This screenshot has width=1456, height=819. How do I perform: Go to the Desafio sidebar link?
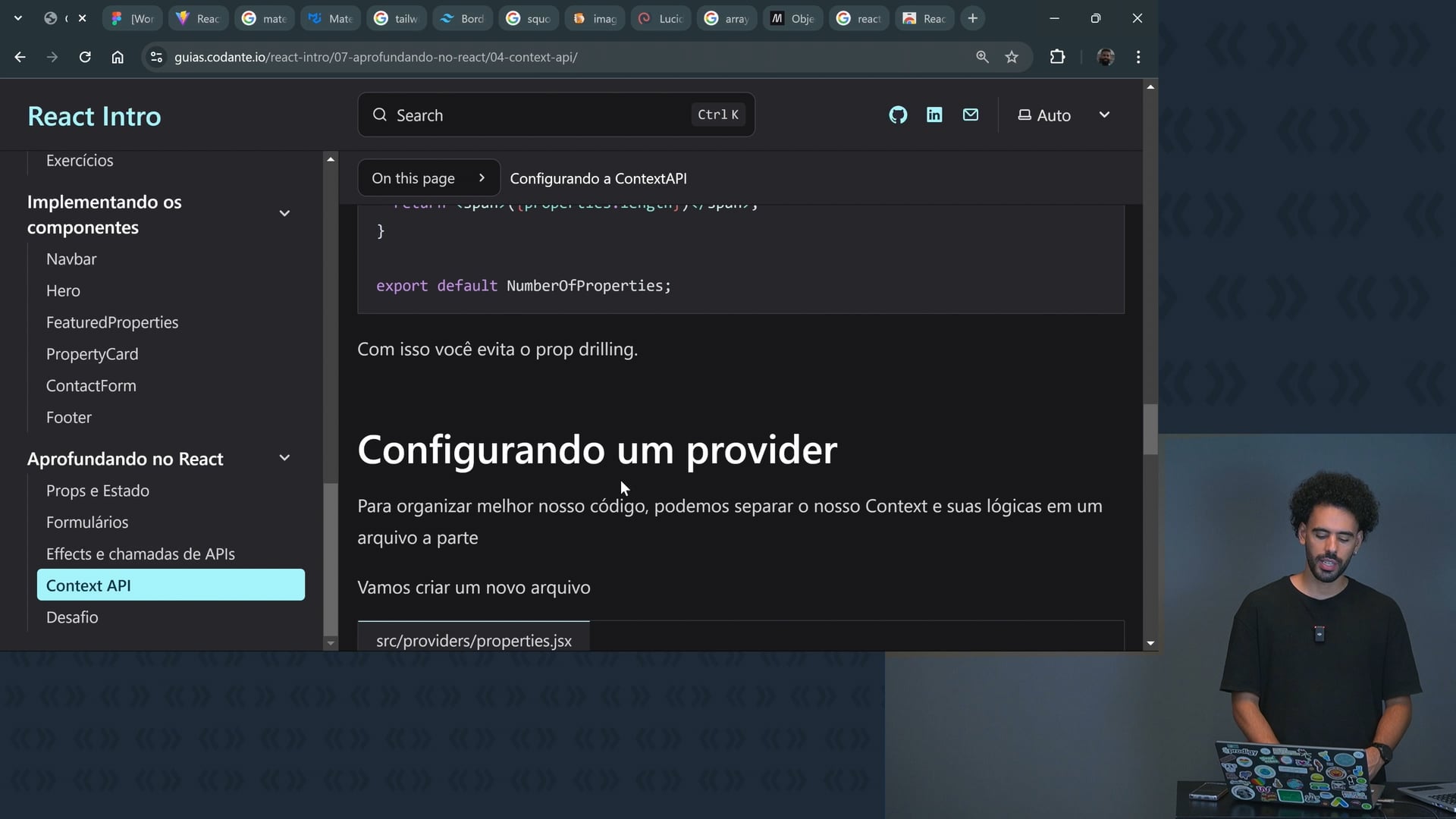(x=72, y=617)
